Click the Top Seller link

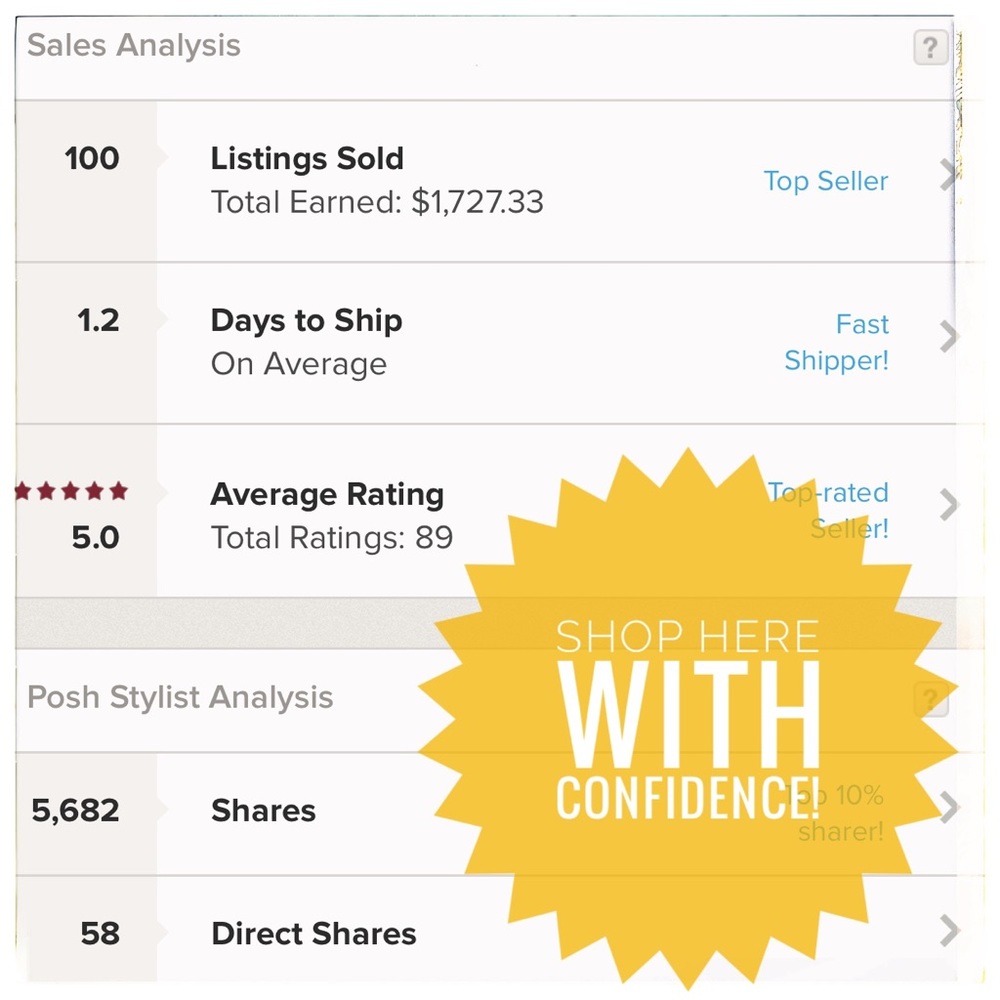[x=825, y=181]
